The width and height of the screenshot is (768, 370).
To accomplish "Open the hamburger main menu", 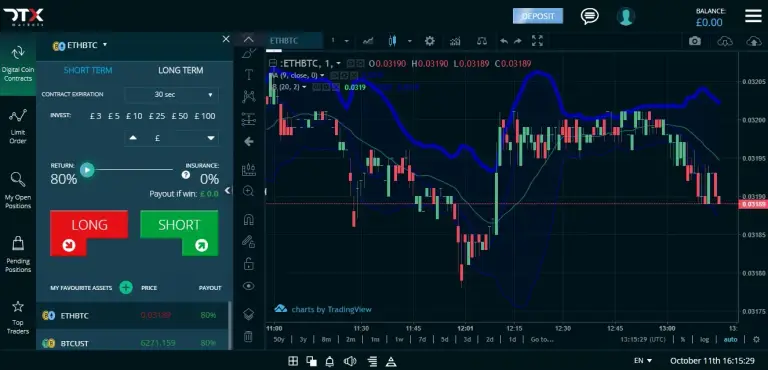I will 753,16.
